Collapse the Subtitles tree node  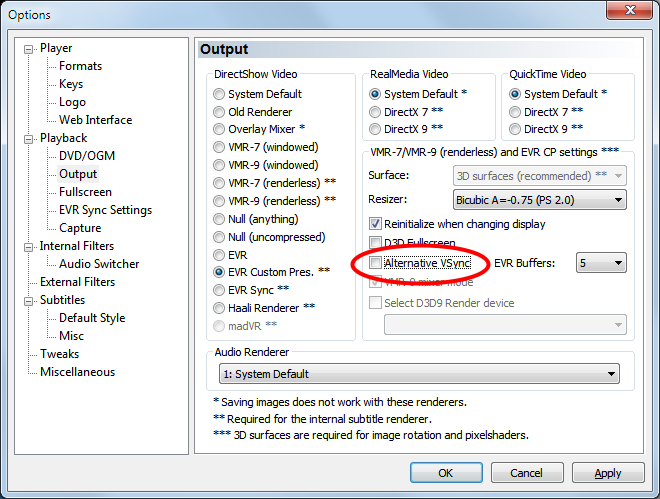tap(28, 301)
